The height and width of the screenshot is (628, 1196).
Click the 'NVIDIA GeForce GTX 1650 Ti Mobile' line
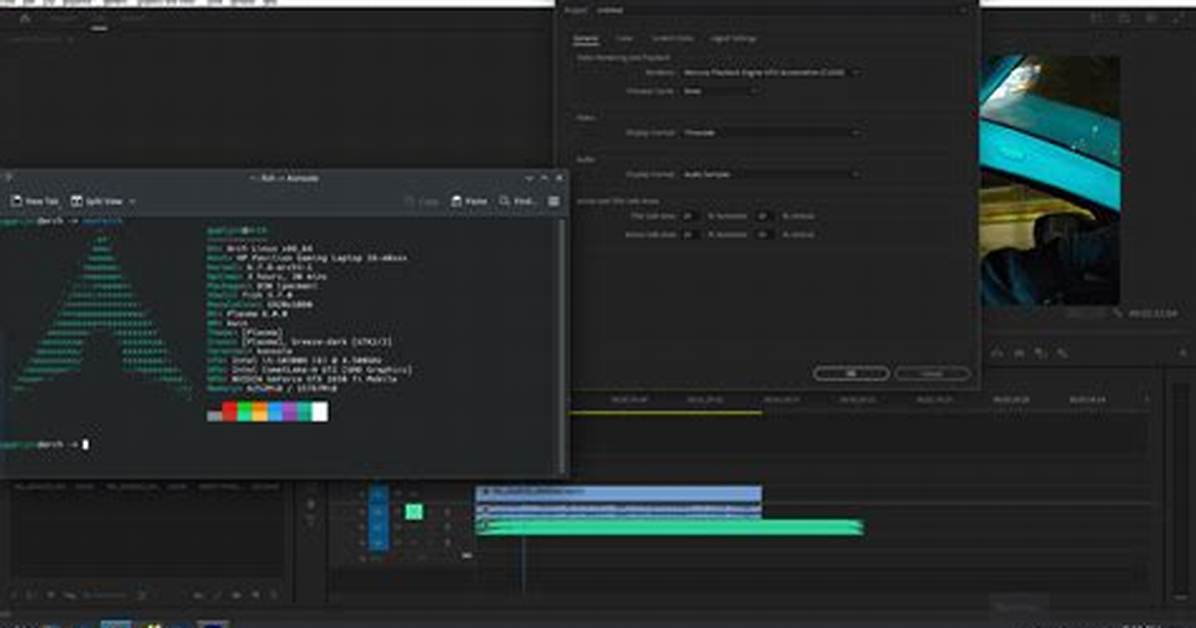click(x=302, y=378)
